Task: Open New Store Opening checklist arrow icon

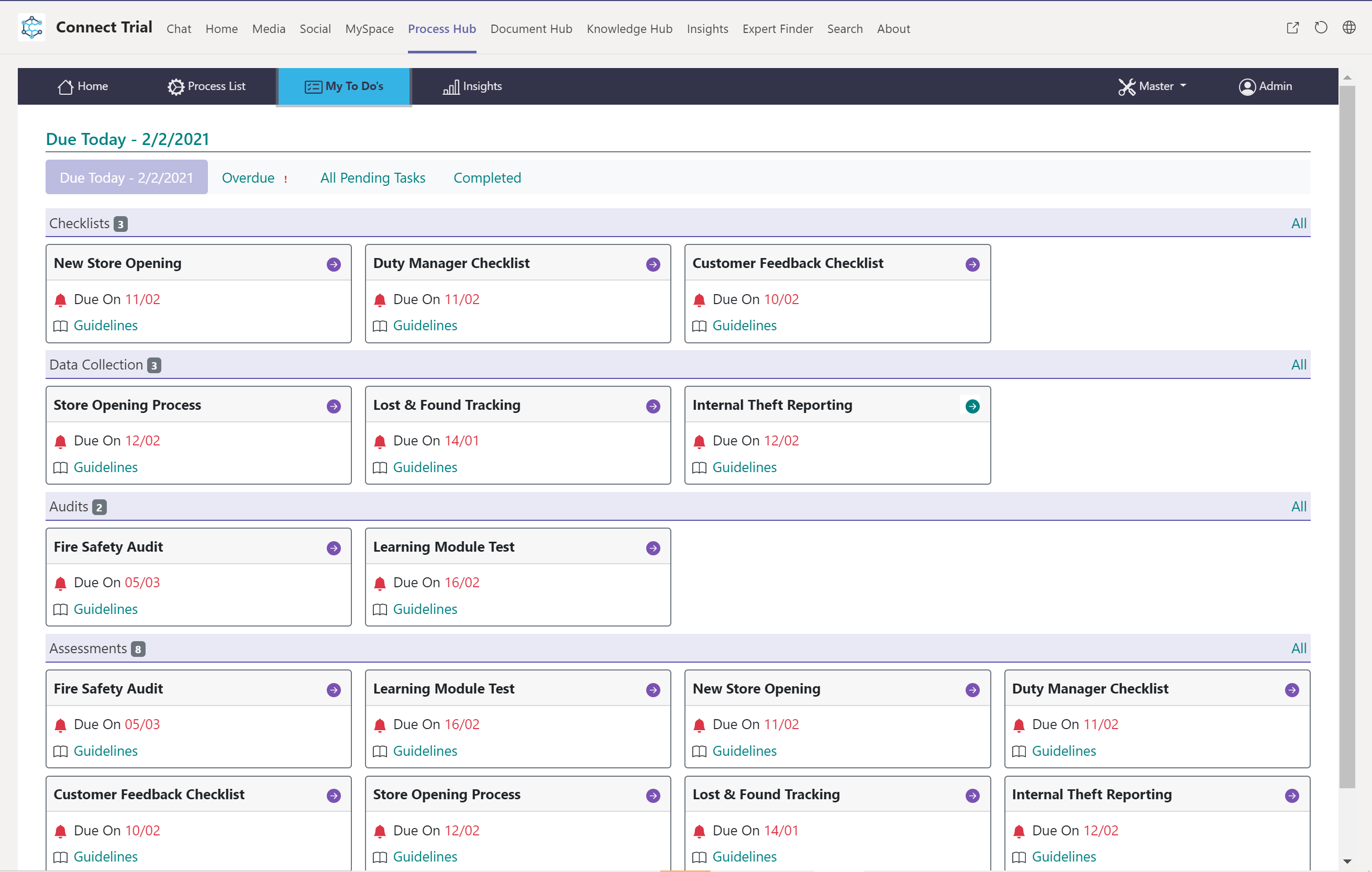Action: click(334, 264)
